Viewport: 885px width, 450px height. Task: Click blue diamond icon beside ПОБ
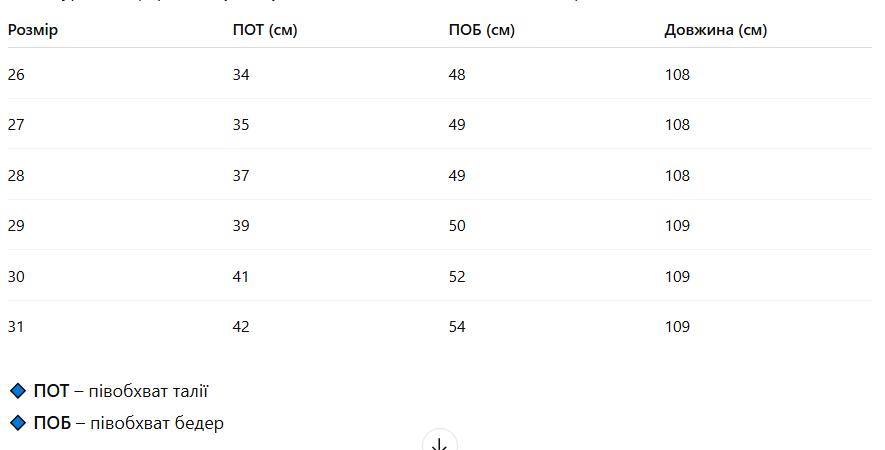click(18, 422)
